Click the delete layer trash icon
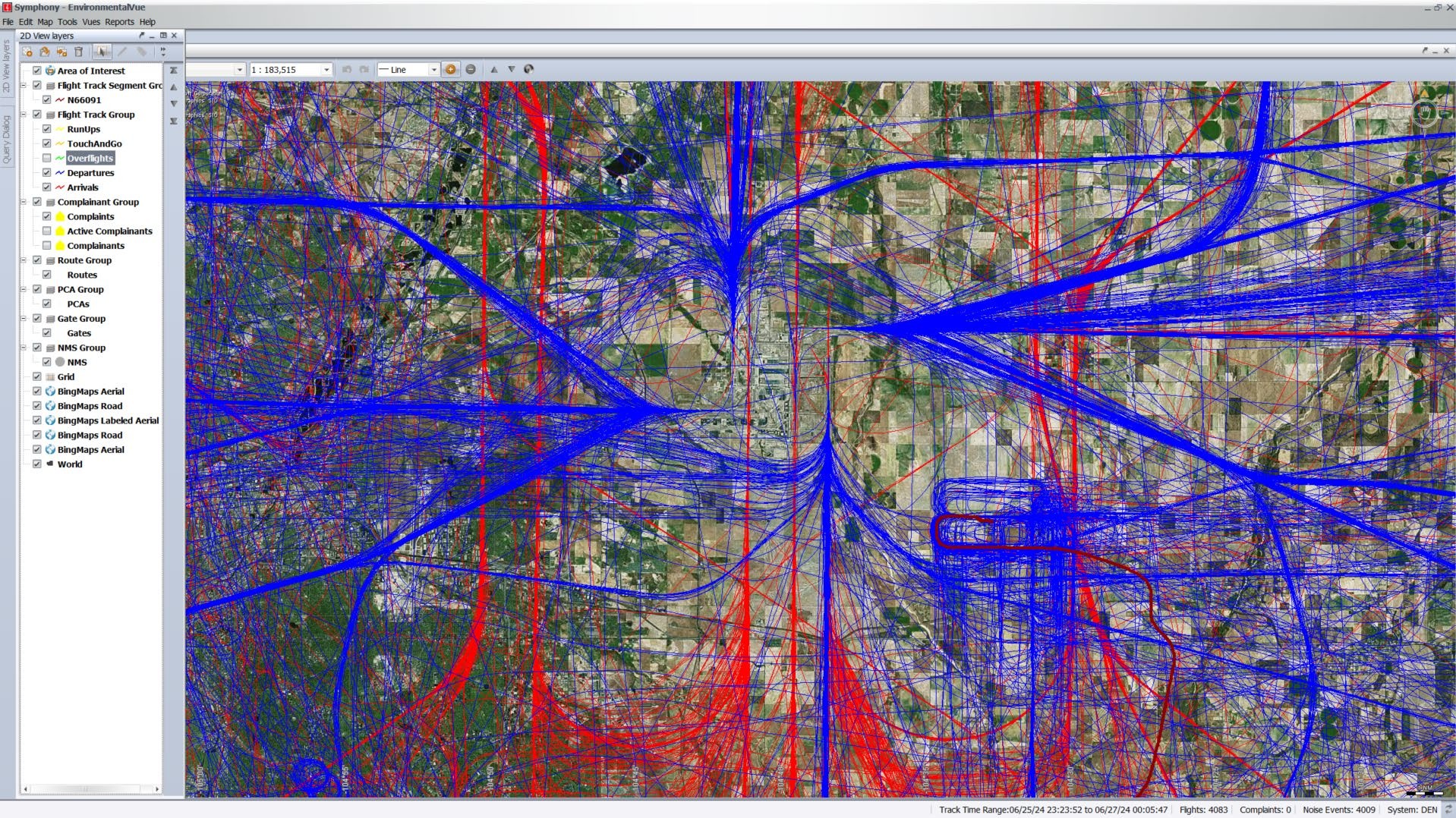 (x=78, y=52)
